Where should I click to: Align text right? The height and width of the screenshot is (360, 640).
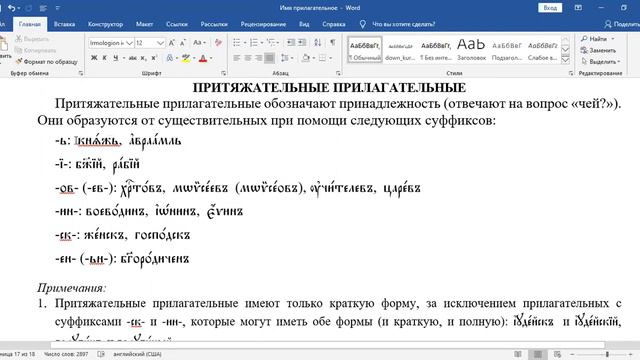258,58
